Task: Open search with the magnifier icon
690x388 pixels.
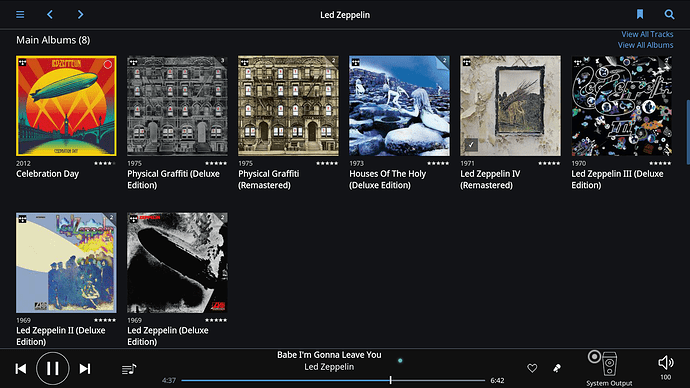Action: [669, 15]
